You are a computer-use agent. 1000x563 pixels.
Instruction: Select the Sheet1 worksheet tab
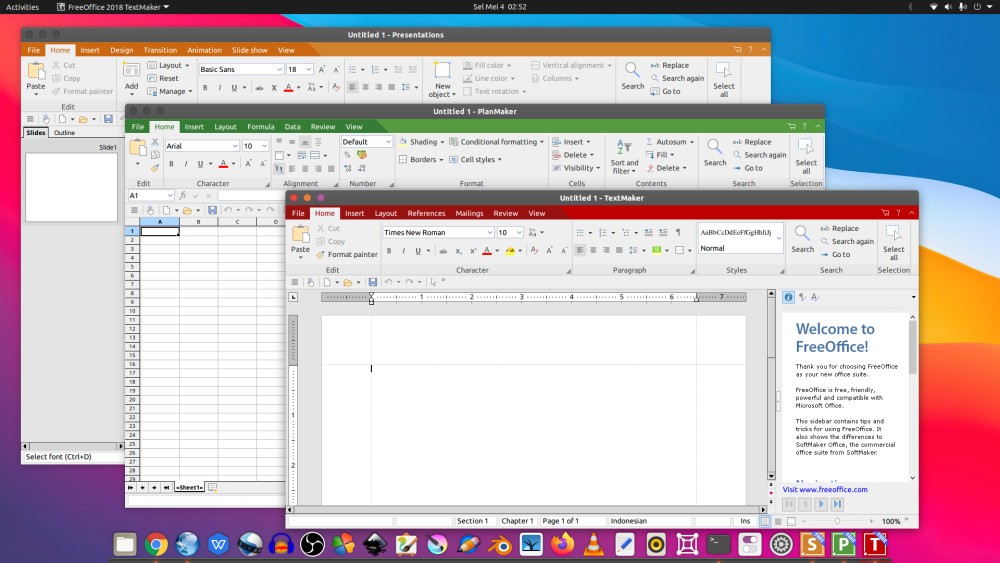[x=189, y=487]
